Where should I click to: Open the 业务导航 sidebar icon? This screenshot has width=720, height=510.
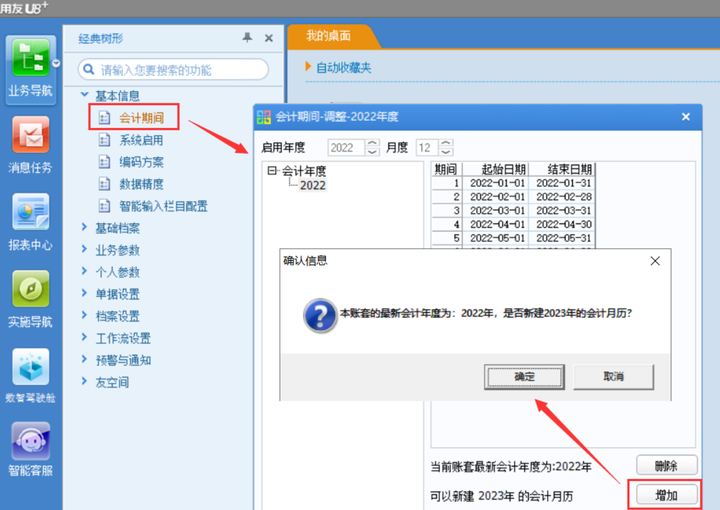click(x=31, y=58)
